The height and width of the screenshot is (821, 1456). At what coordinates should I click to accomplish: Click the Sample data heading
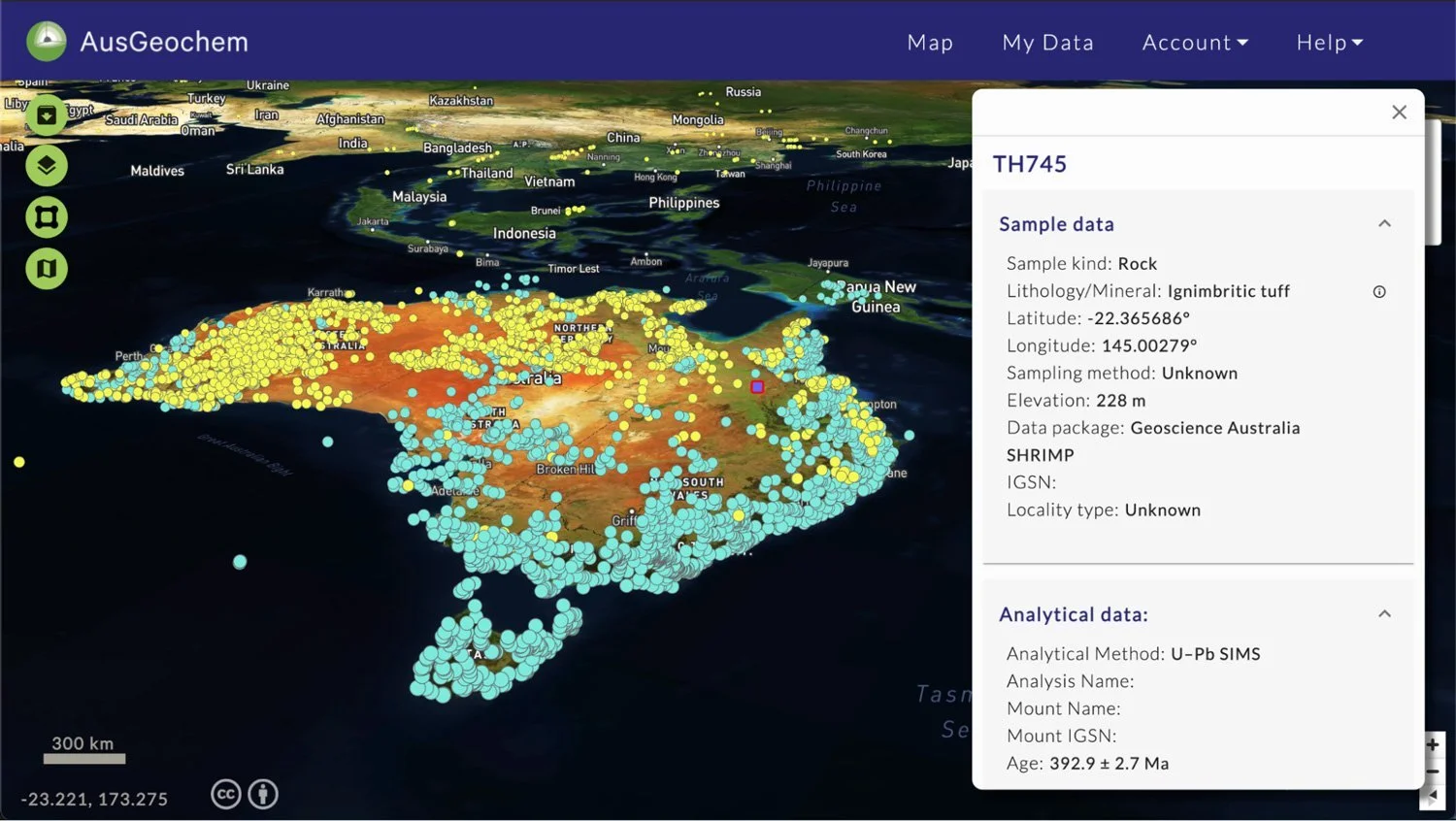pos(1056,224)
